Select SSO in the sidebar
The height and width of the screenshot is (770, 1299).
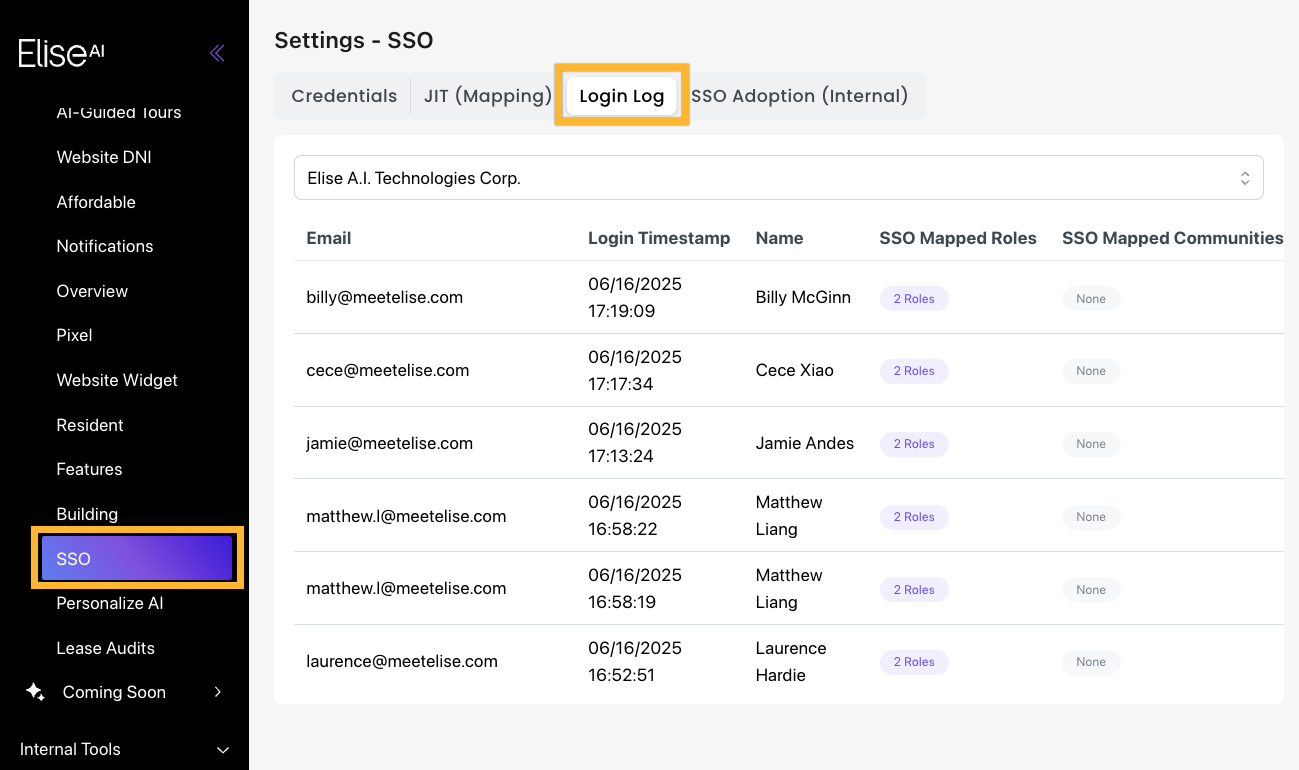coord(137,559)
